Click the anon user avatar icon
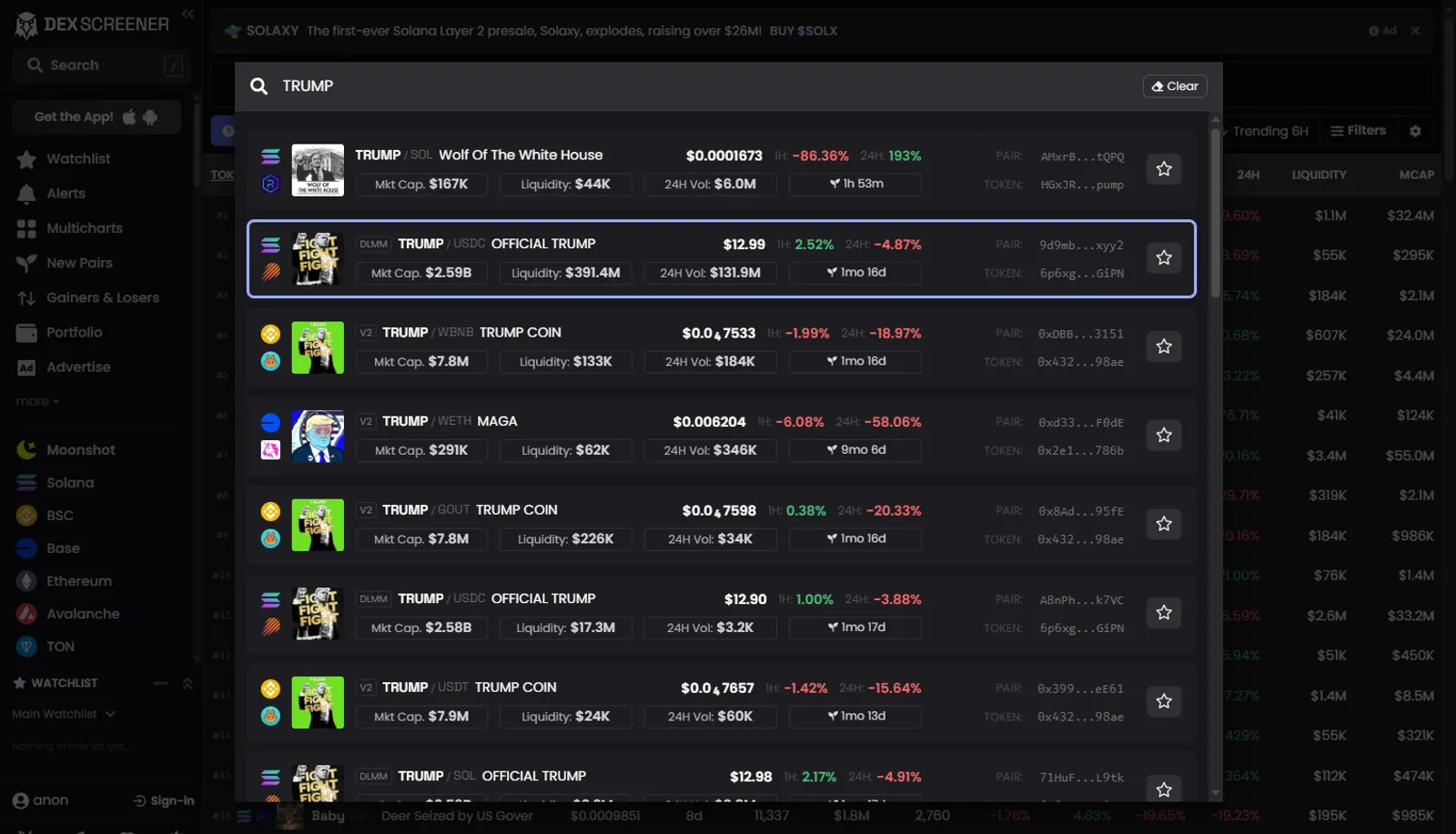The height and width of the screenshot is (834, 1456). pyautogui.click(x=21, y=800)
